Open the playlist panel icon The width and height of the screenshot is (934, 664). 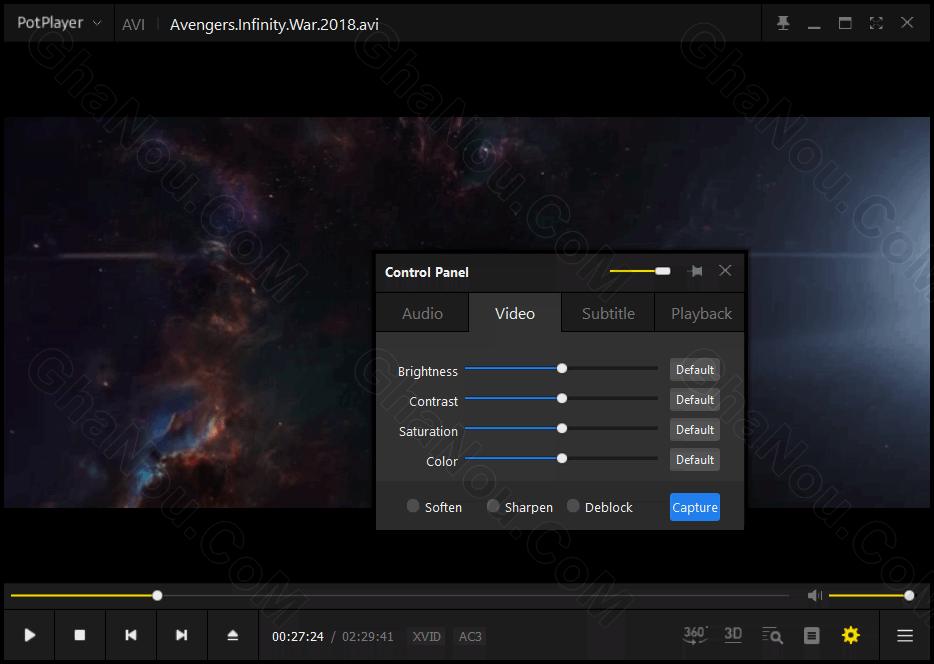[811, 636]
